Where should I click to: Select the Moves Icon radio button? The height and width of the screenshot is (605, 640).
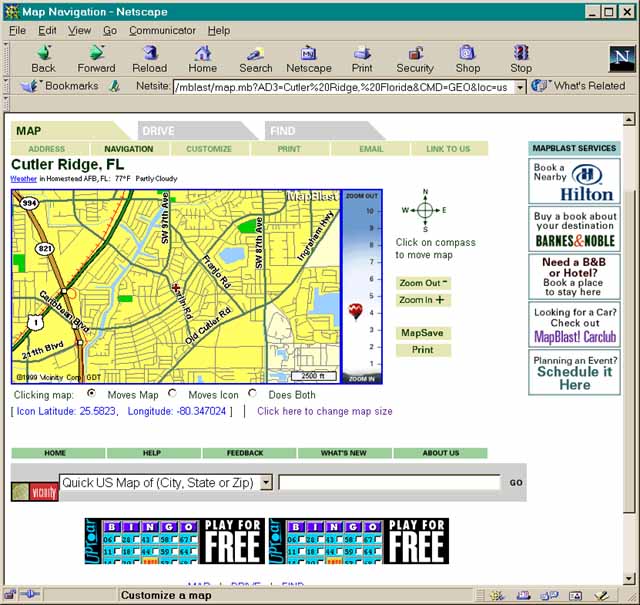[172, 393]
